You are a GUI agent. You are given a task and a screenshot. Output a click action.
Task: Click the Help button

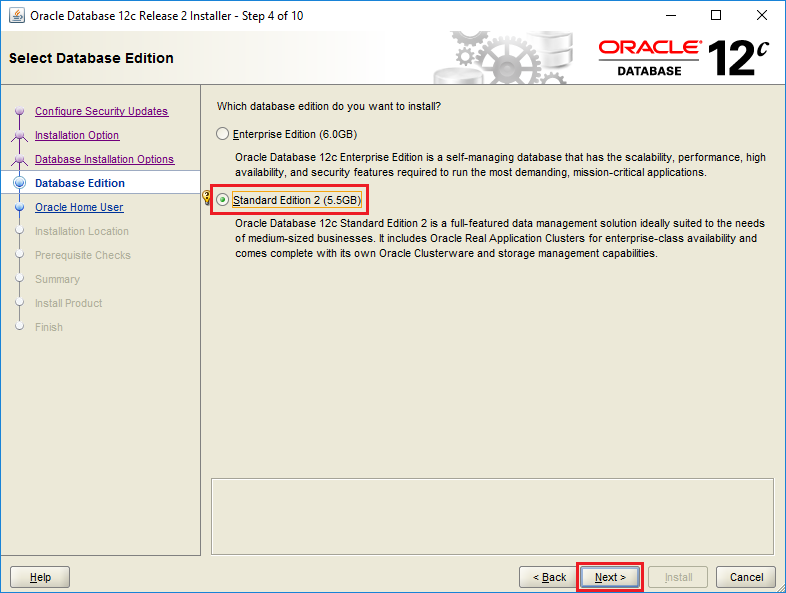point(40,577)
